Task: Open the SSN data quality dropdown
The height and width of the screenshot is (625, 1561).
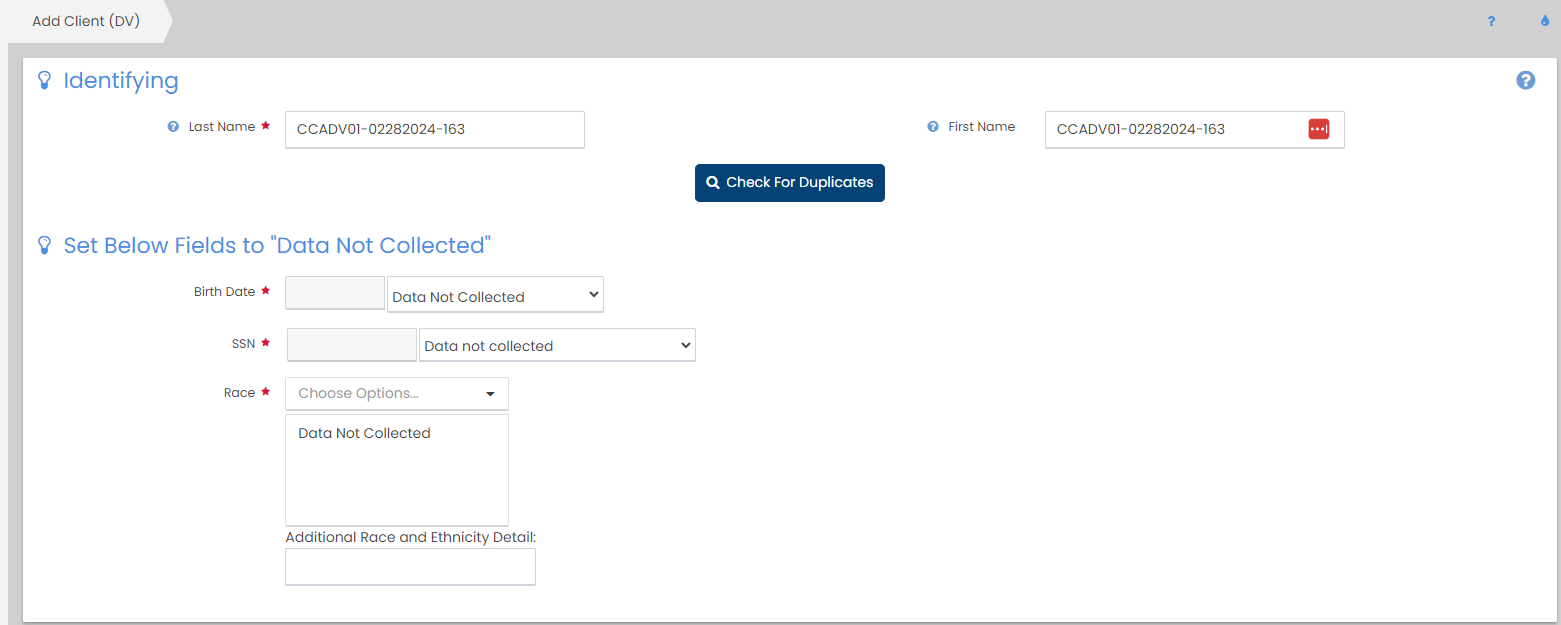Action: coord(557,345)
